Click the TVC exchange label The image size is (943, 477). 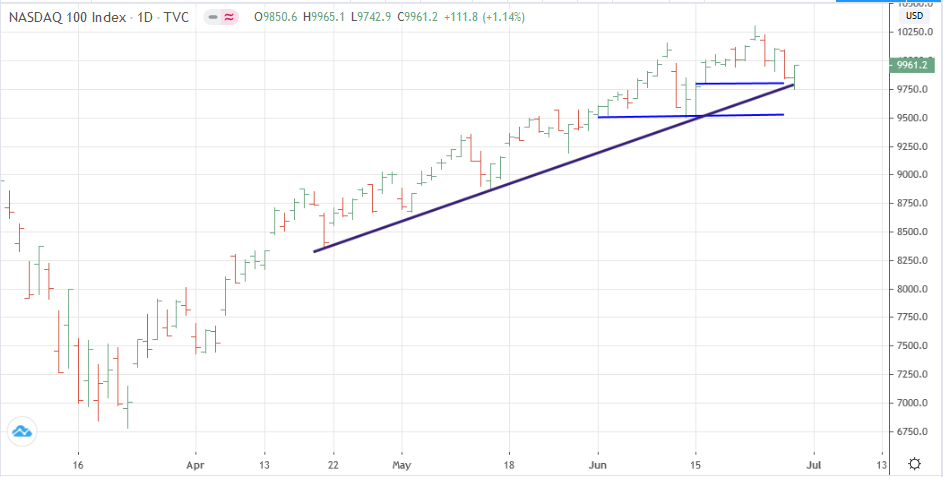coord(176,17)
